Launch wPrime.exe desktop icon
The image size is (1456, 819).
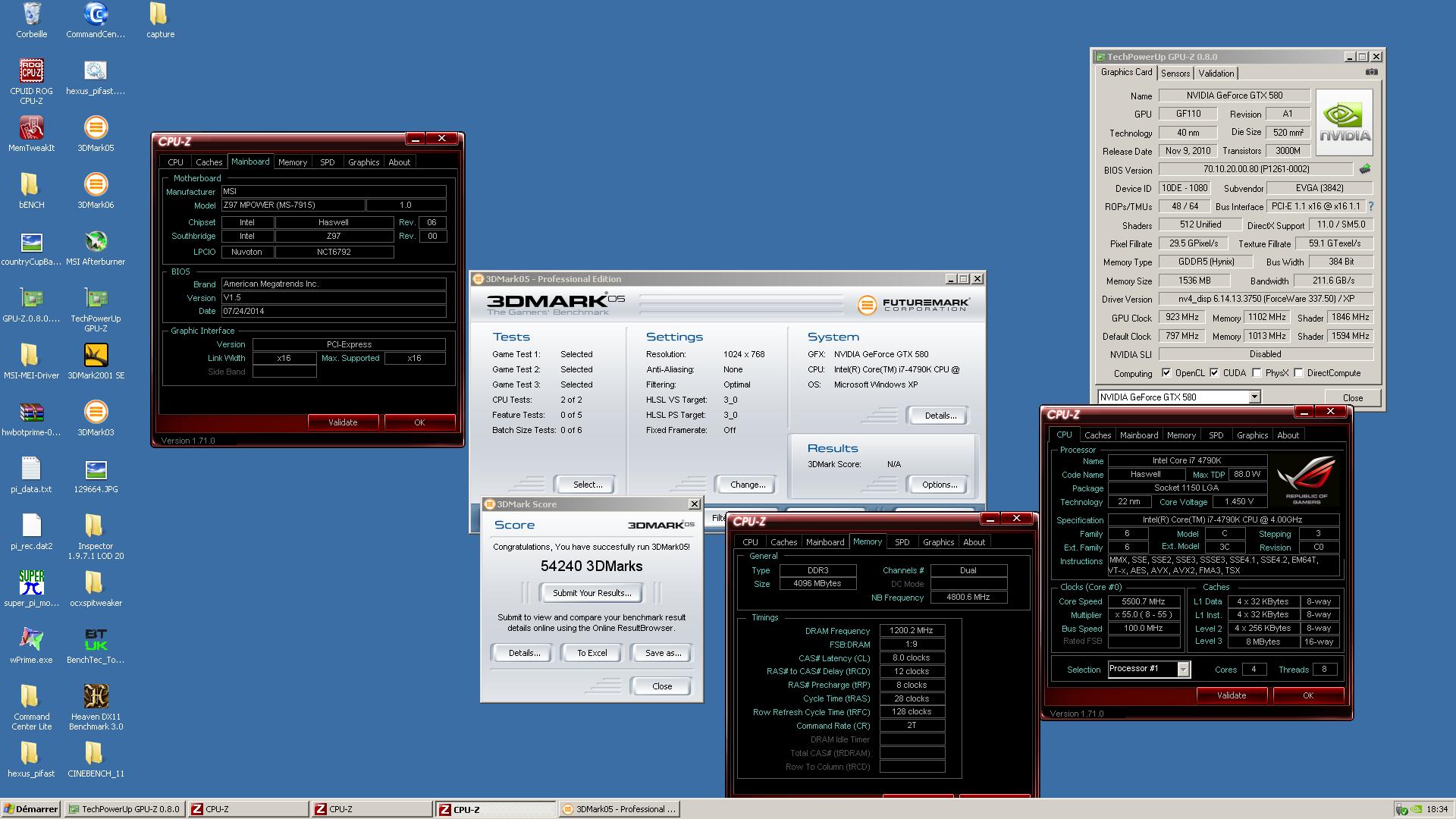point(32,640)
